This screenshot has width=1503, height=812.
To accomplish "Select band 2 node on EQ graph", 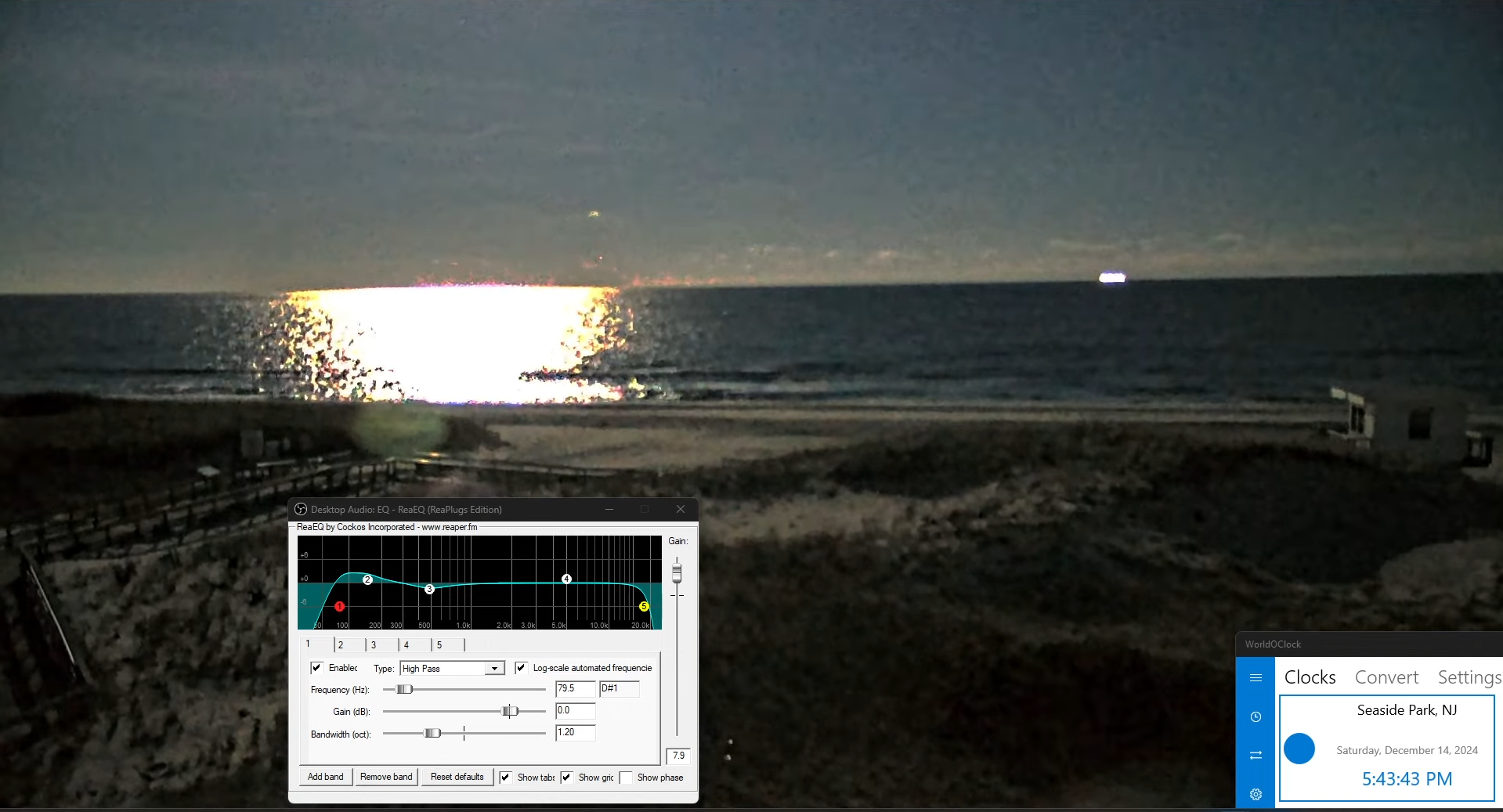I will click(367, 579).
